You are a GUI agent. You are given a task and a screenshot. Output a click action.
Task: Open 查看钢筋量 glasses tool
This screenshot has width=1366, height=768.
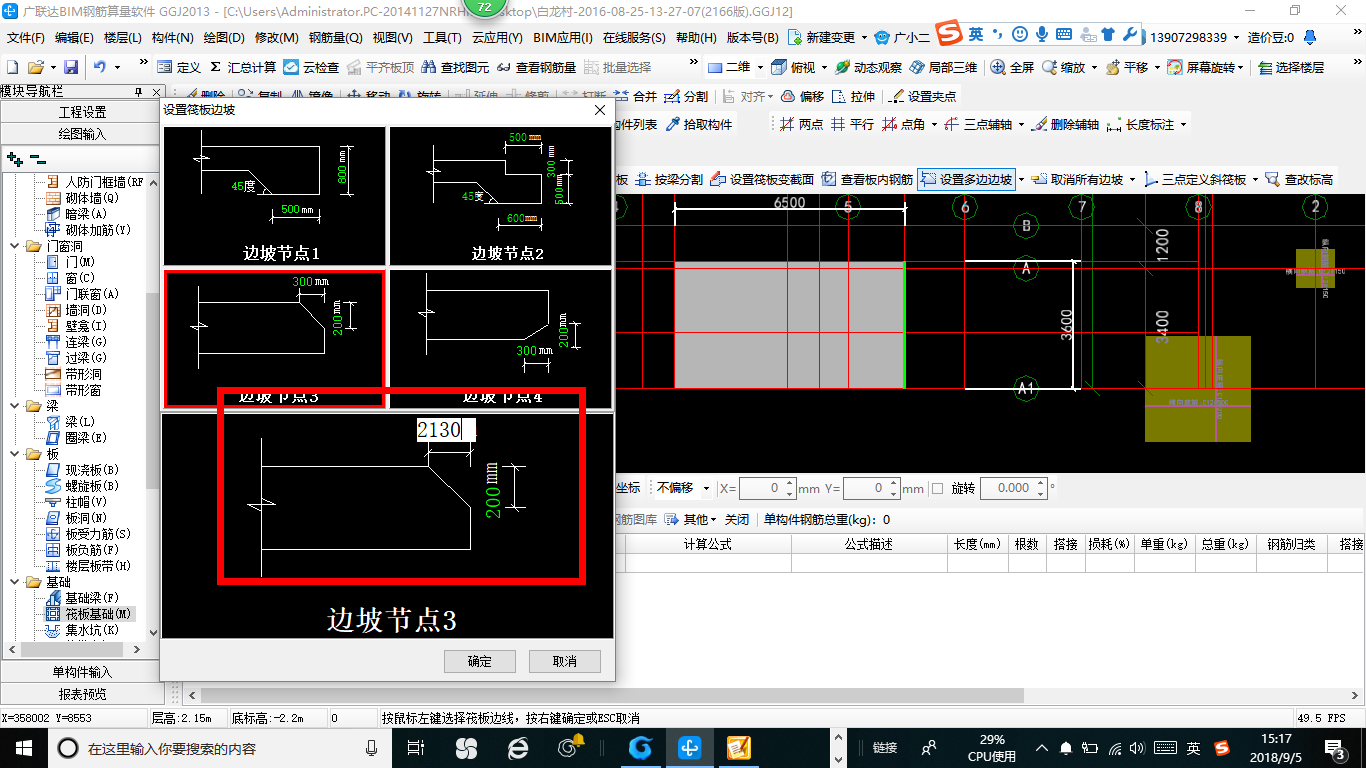point(536,67)
